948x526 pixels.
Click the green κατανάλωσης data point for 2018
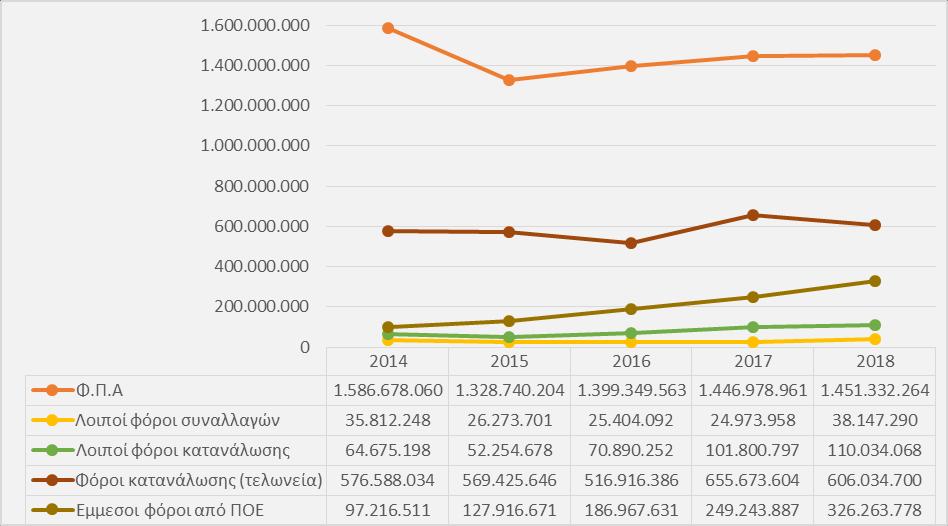[x=875, y=325]
